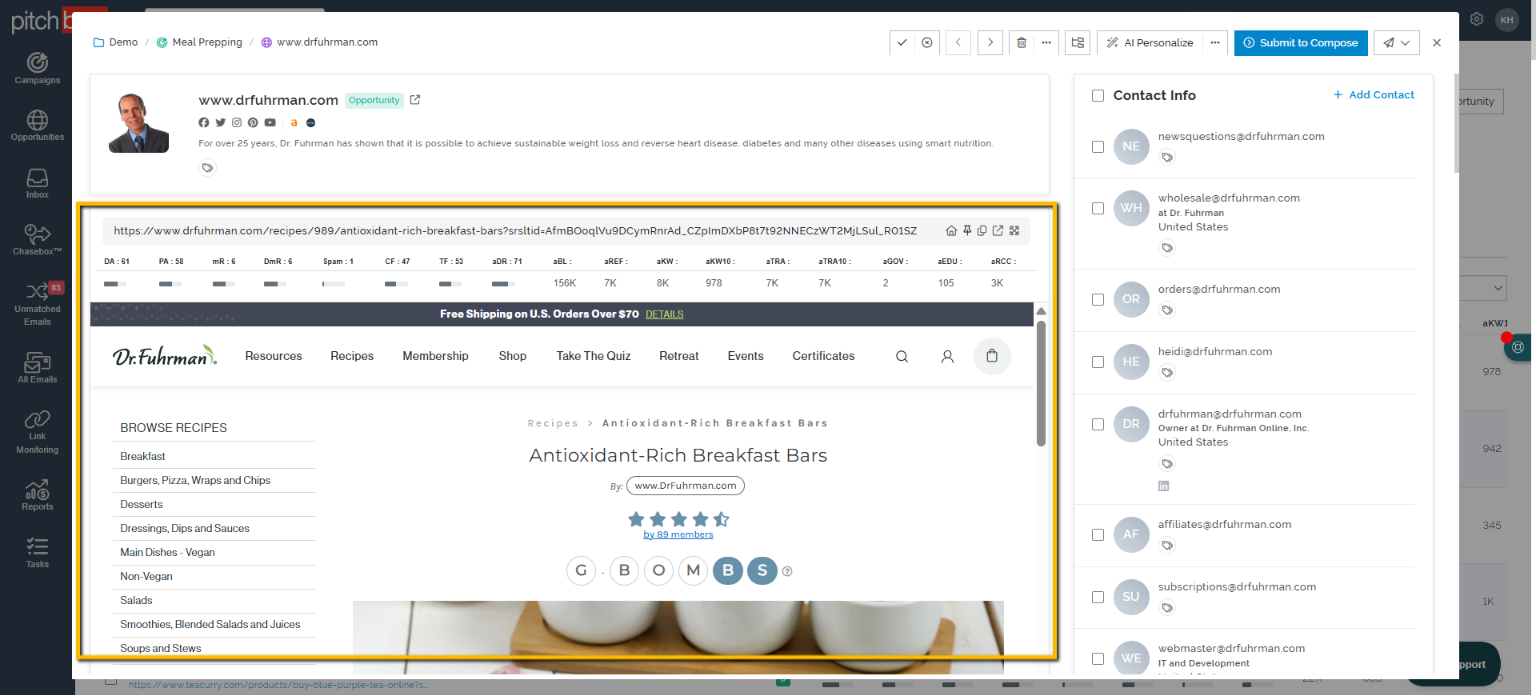This screenshot has width=1536, height=695.
Task: Open the Amazon profile icon
Action: [294, 122]
